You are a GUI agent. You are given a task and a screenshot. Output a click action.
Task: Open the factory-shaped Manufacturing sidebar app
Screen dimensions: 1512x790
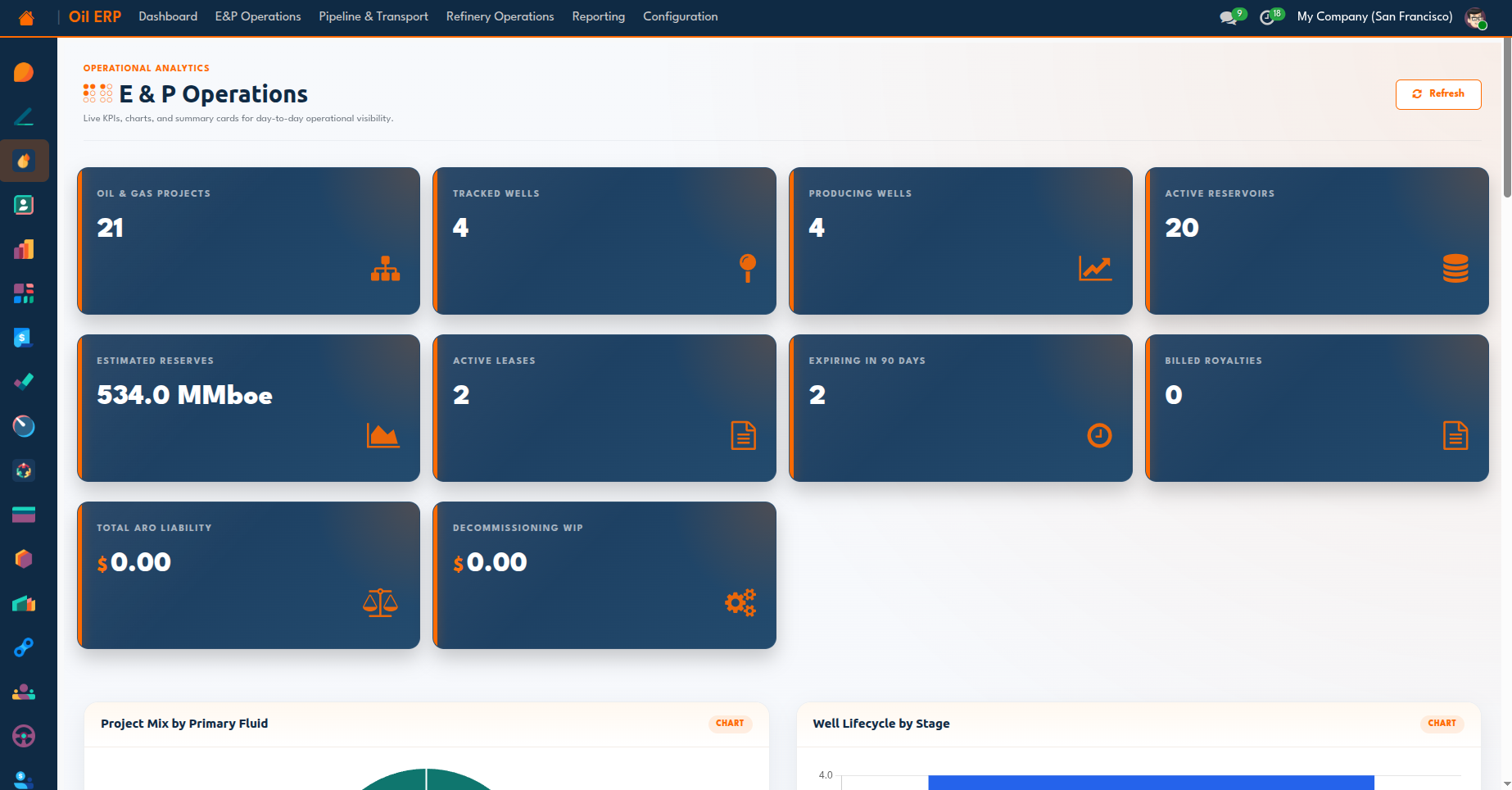(x=24, y=603)
